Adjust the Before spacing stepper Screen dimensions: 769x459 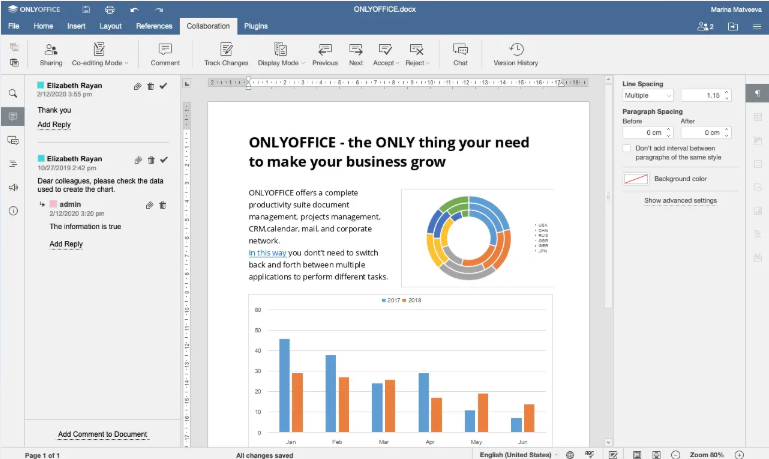pos(668,132)
